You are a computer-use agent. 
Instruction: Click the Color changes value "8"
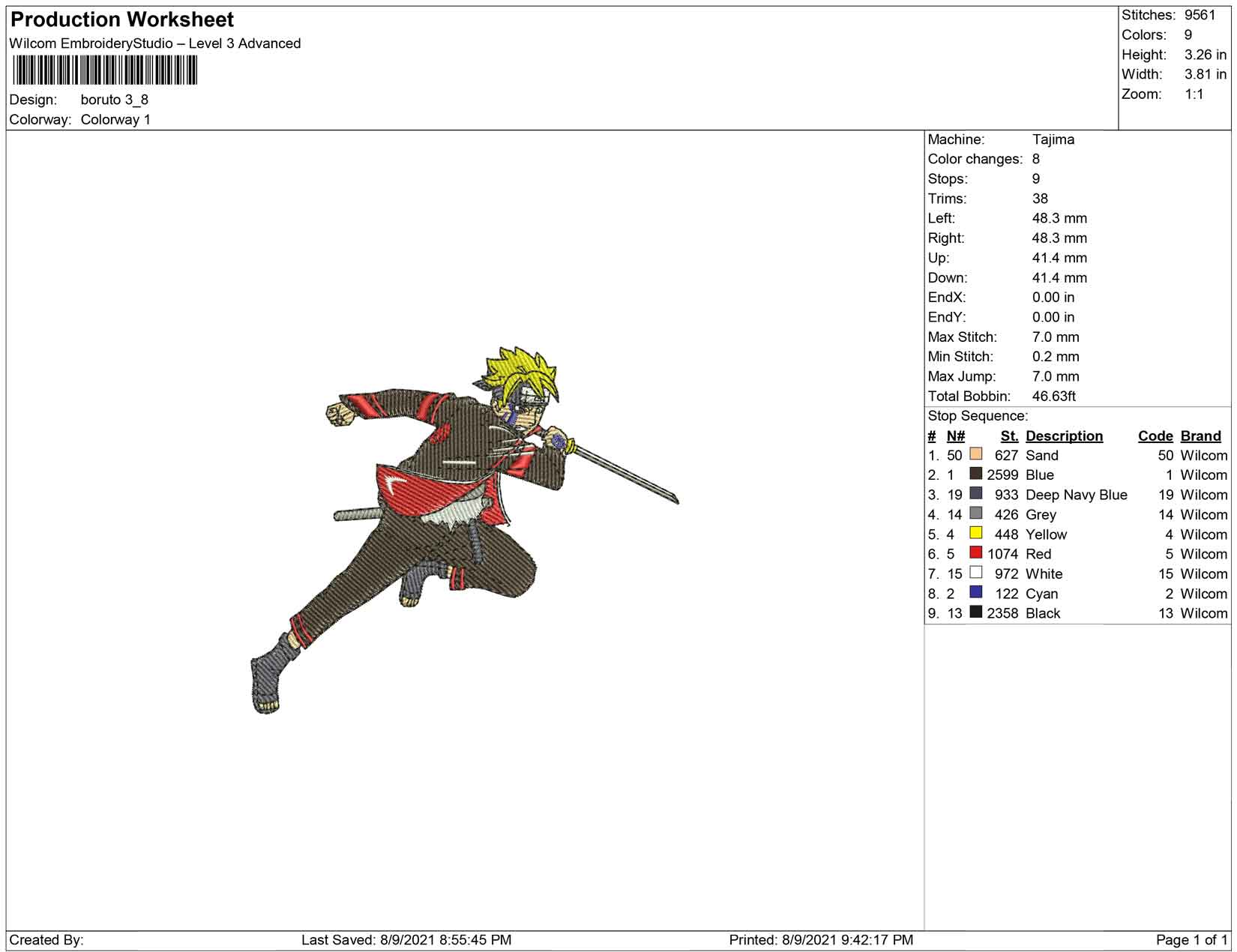pyautogui.click(x=1036, y=159)
